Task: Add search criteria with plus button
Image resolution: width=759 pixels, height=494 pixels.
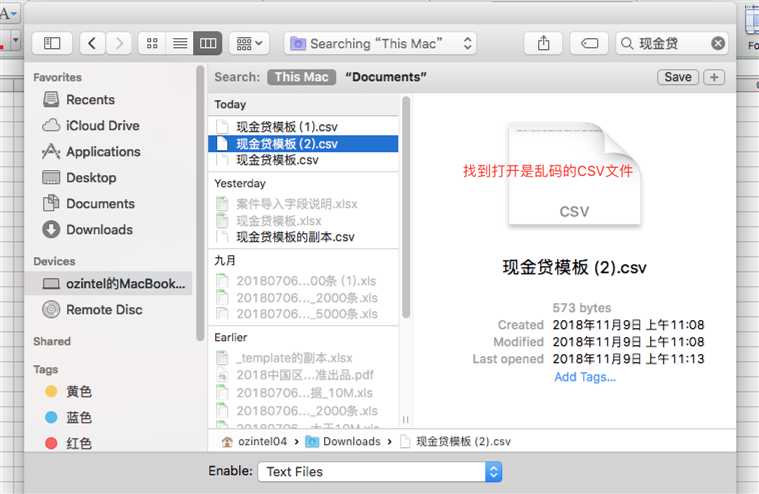Action: point(714,77)
